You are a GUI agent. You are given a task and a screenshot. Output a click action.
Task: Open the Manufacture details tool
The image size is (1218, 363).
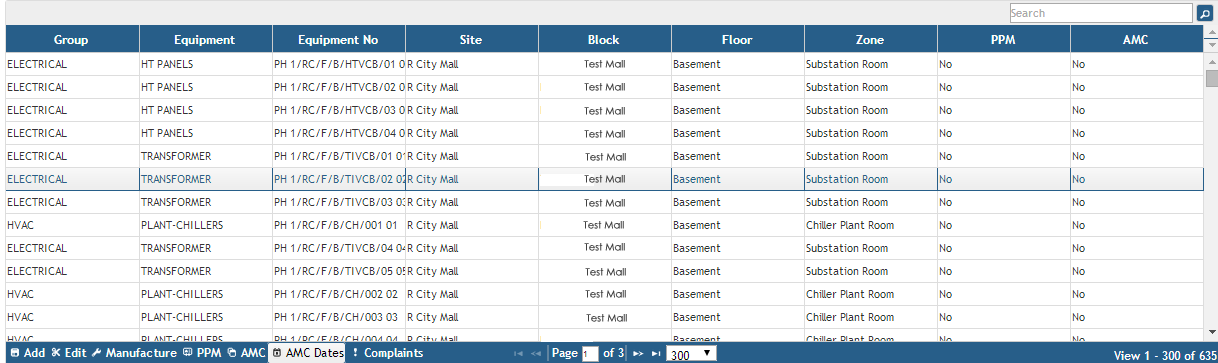point(135,353)
